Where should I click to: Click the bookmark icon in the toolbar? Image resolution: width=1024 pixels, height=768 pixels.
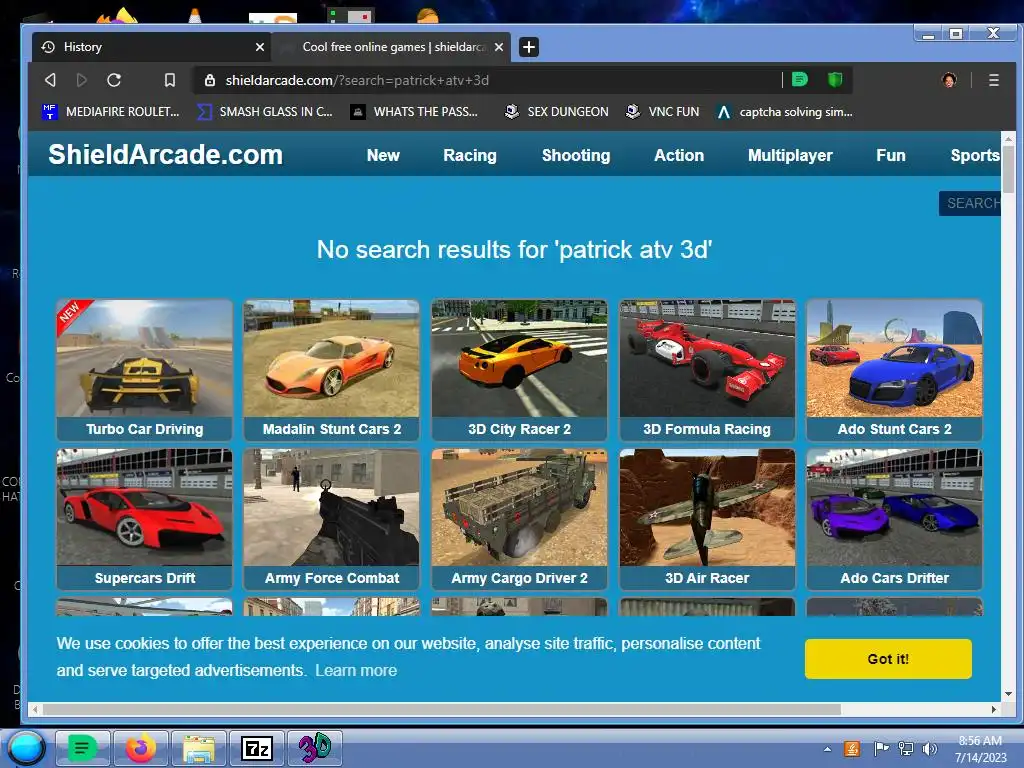tap(170, 80)
